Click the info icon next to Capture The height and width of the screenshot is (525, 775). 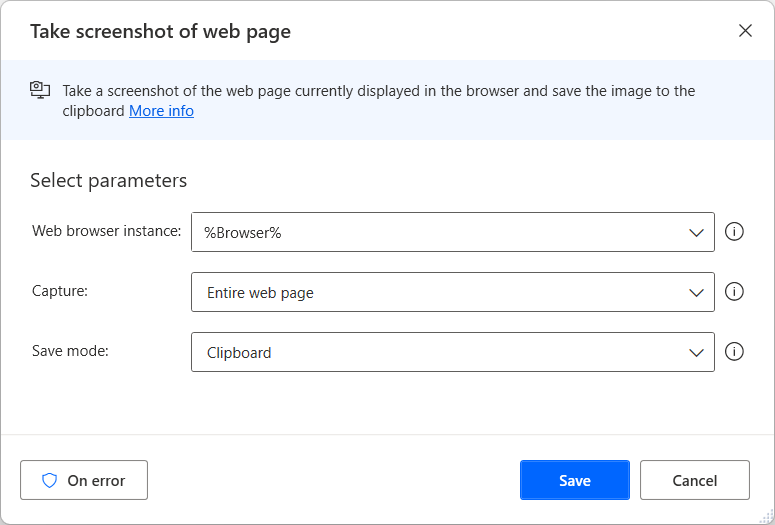coord(734,292)
